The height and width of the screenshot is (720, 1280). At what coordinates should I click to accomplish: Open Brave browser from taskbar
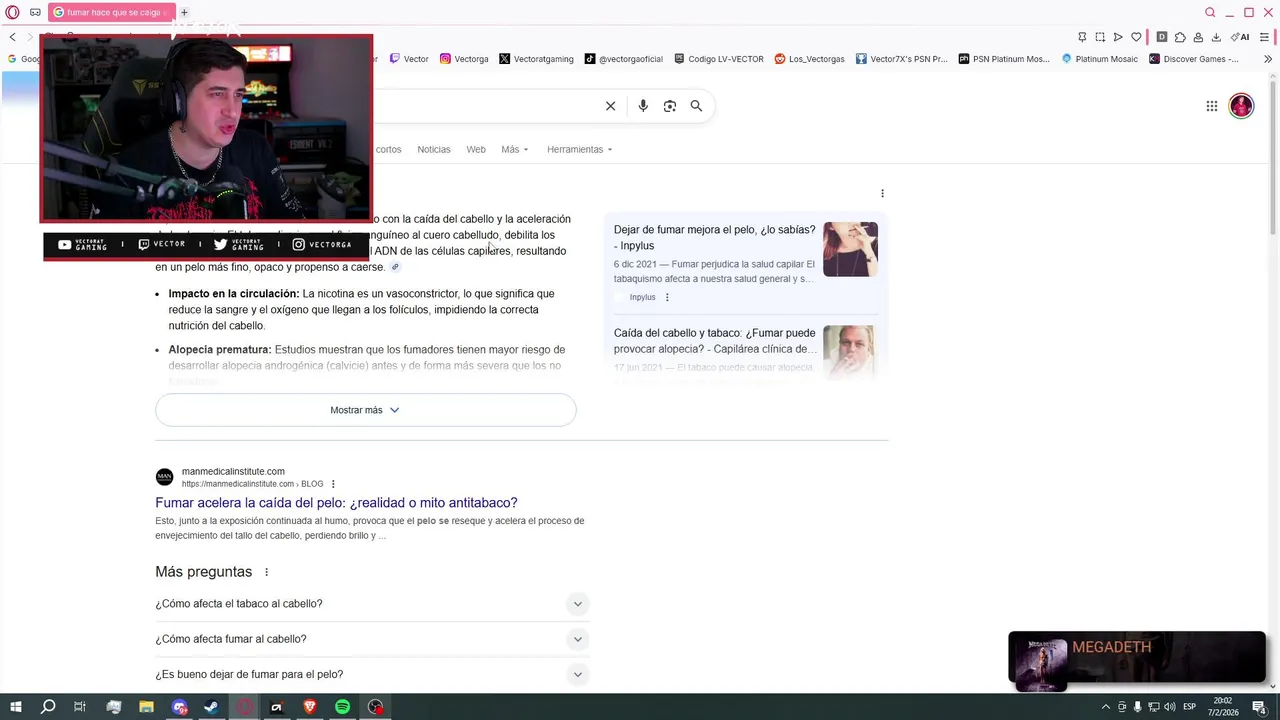(309, 707)
